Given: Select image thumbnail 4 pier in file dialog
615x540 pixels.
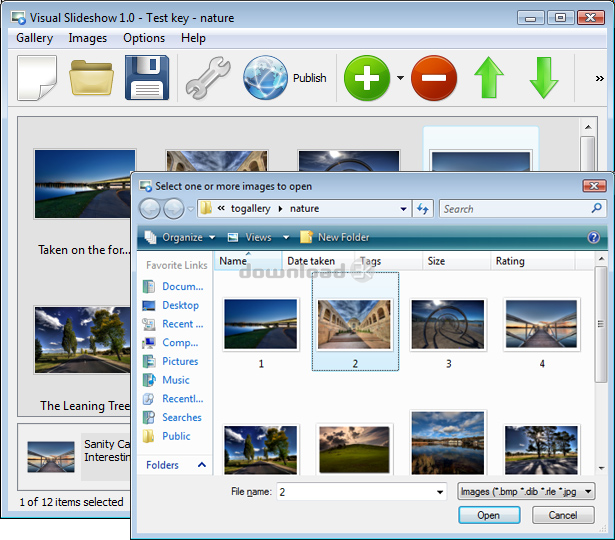Looking at the screenshot, I should (x=541, y=324).
